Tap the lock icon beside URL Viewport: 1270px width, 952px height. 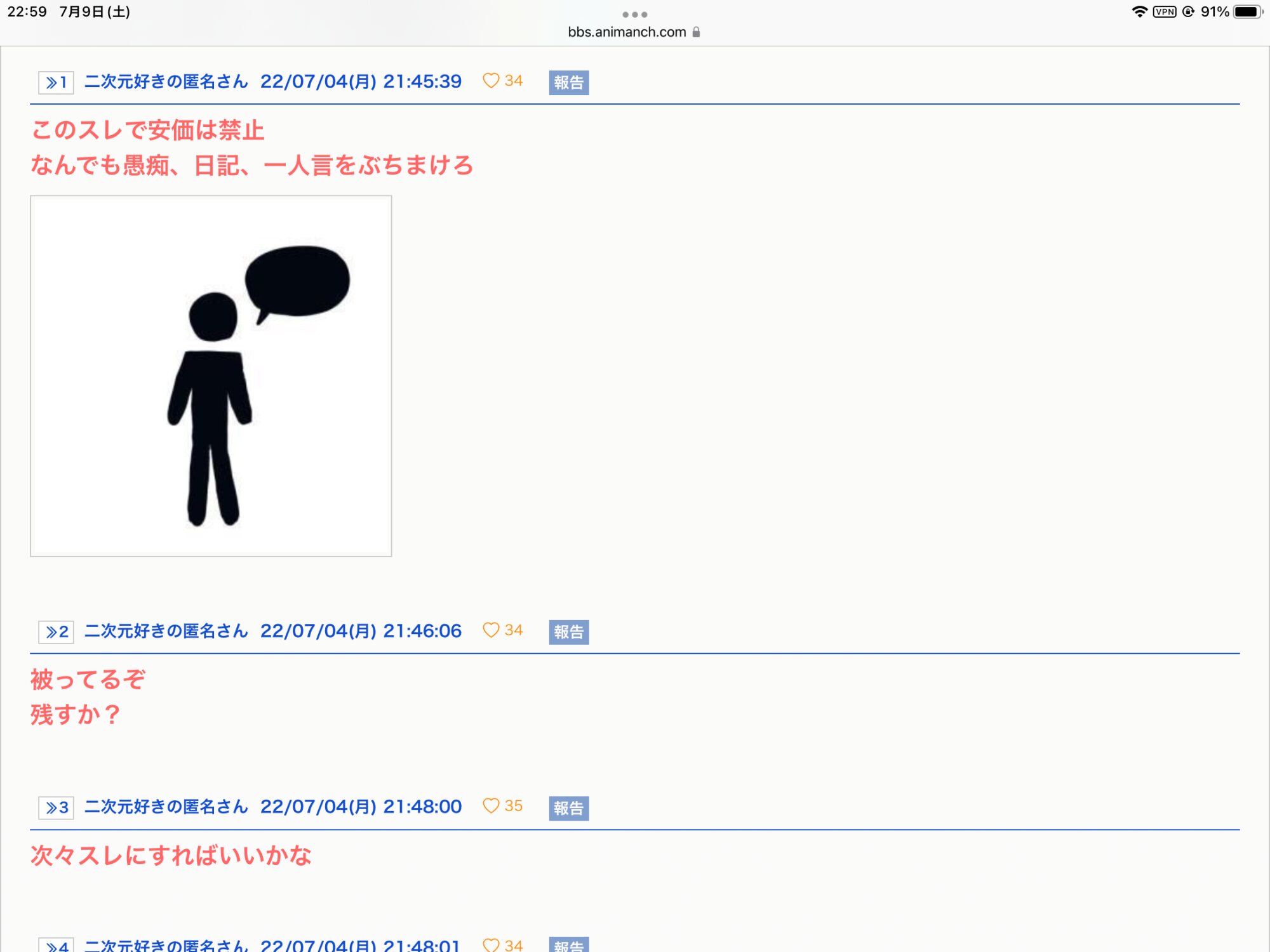696,32
